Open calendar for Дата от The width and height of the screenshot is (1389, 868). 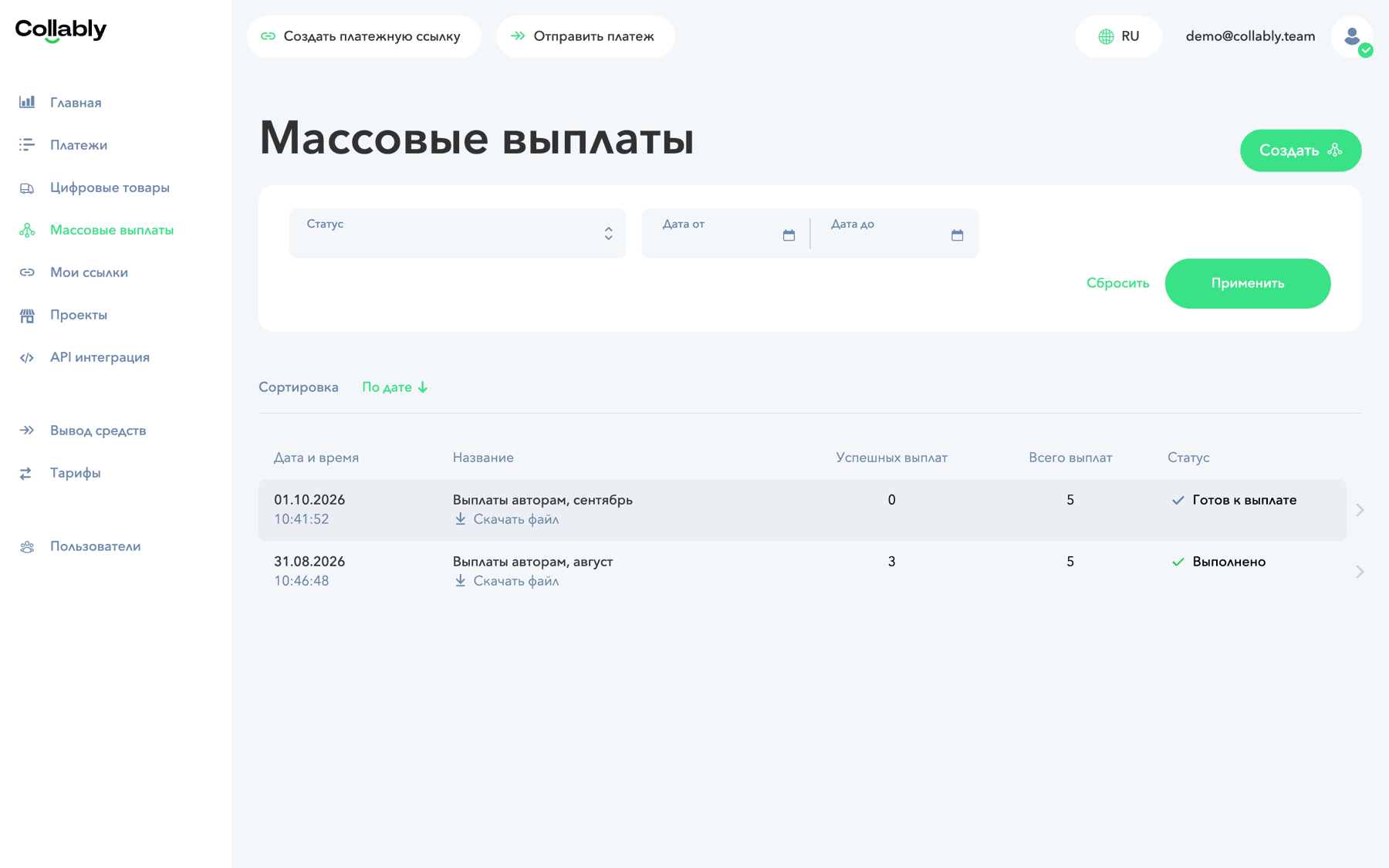(x=789, y=235)
